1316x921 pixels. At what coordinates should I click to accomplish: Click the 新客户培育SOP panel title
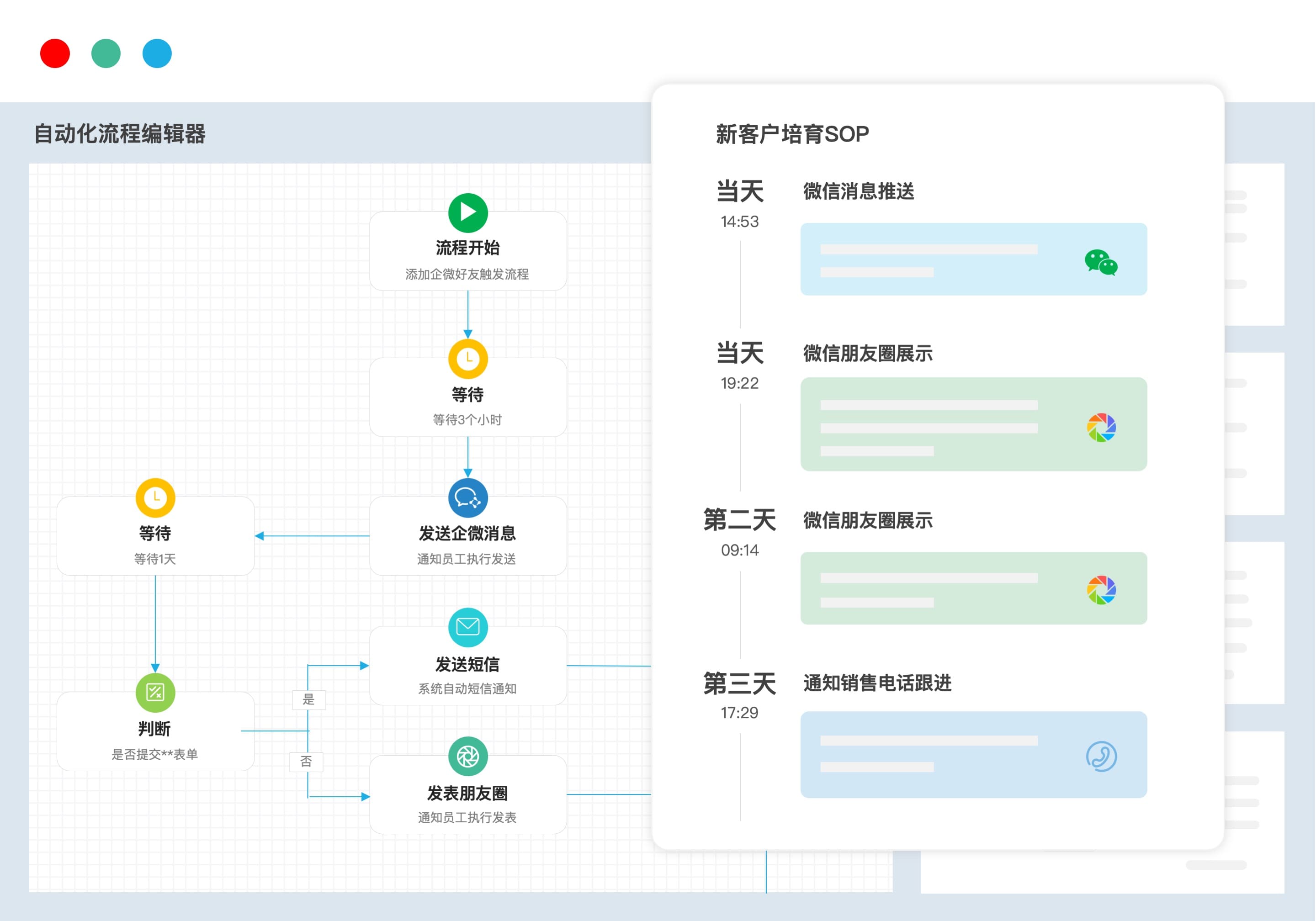pyautogui.click(x=792, y=134)
